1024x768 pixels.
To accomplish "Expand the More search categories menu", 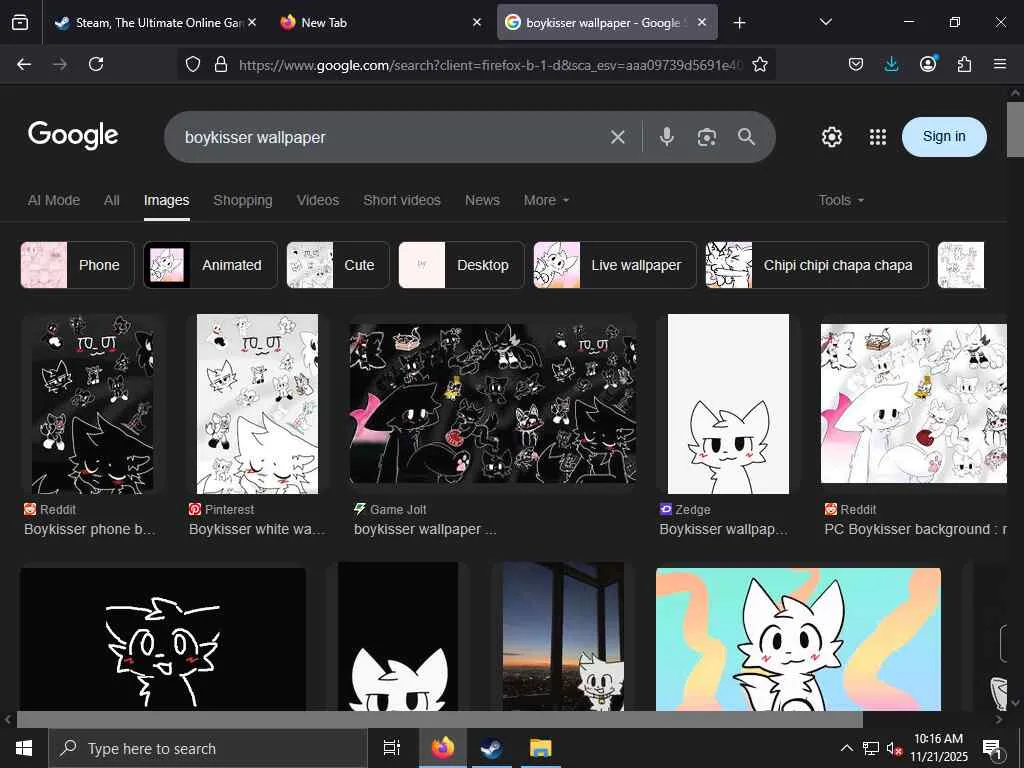I will click(x=546, y=200).
